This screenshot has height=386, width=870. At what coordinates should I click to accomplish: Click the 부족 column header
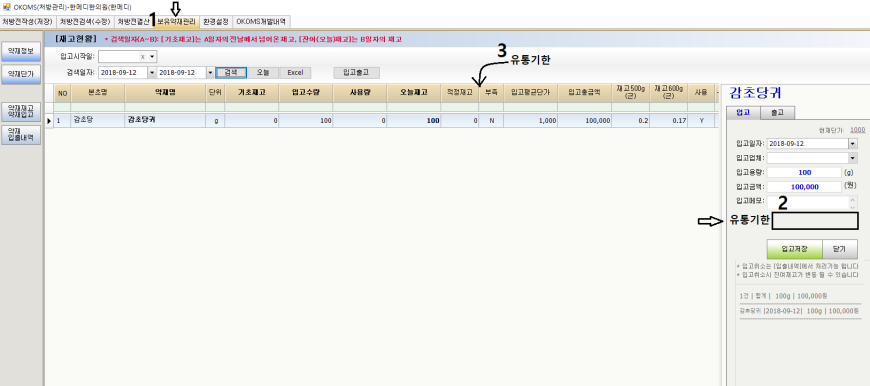[491, 93]
